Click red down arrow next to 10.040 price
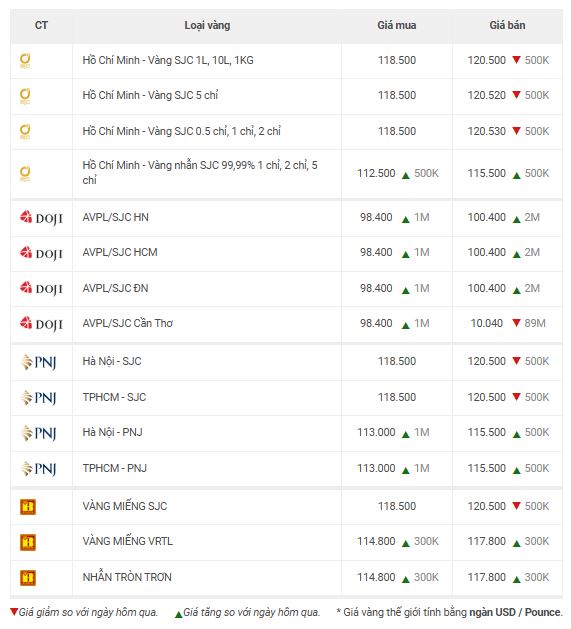Image resolution: width=571 pixels, height=629 pixels. [x=516, y=323]
